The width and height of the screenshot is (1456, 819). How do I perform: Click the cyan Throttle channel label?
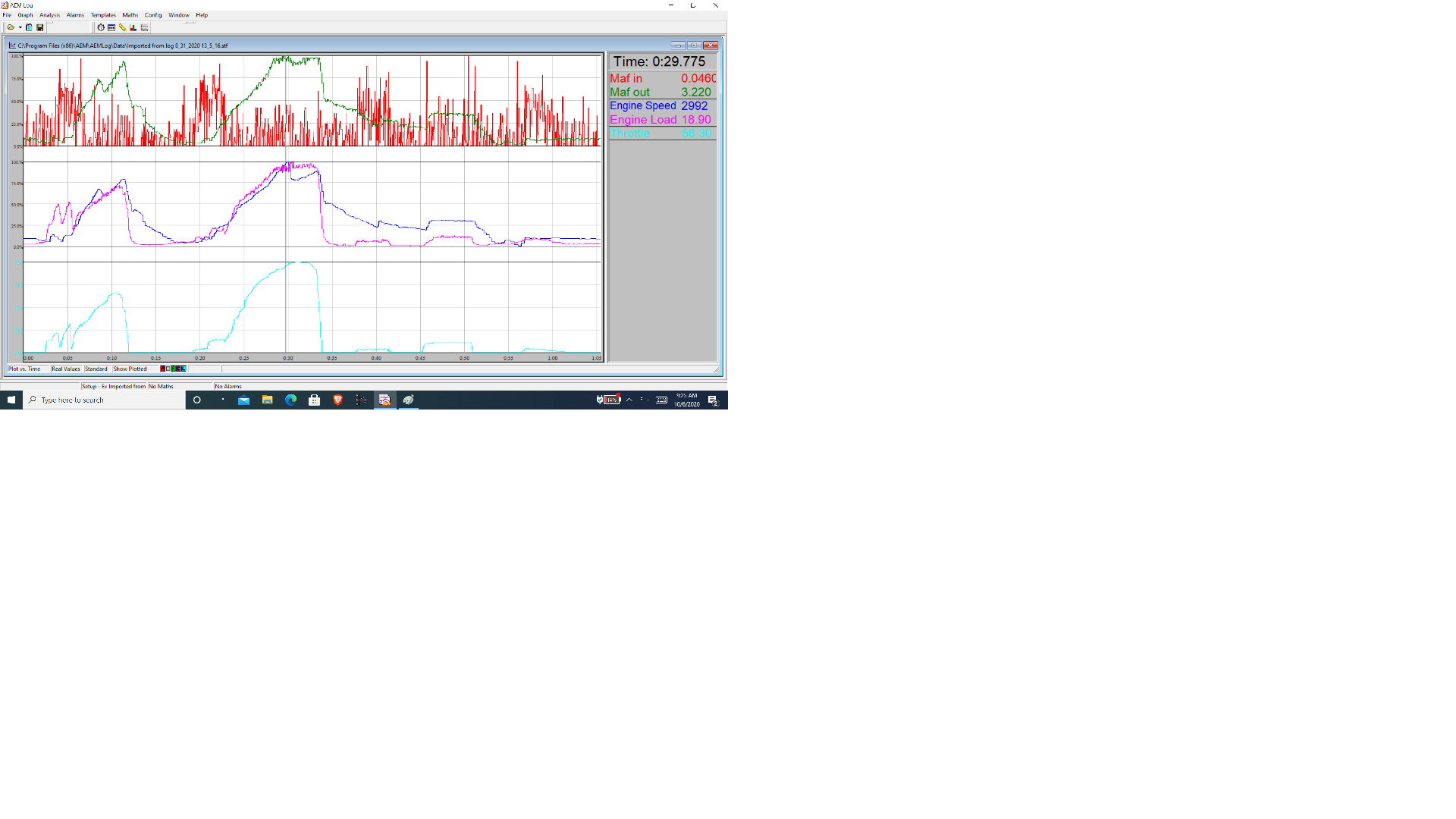(629, 133)
